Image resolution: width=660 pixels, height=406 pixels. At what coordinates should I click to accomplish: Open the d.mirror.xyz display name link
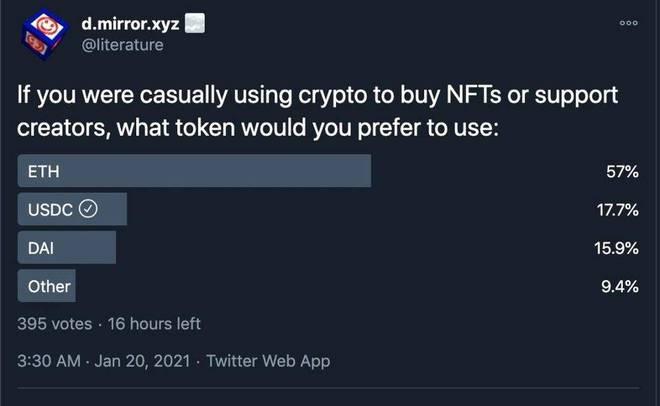130,23
